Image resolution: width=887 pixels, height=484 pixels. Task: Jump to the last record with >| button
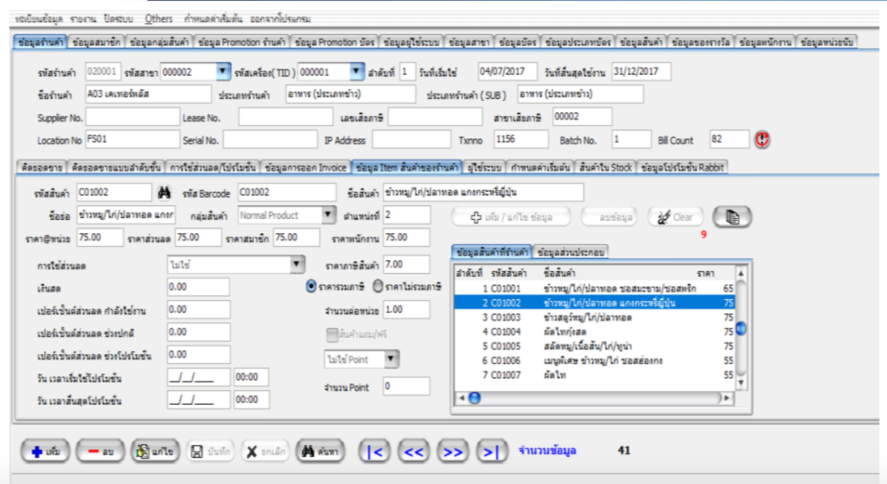point(490,452)
